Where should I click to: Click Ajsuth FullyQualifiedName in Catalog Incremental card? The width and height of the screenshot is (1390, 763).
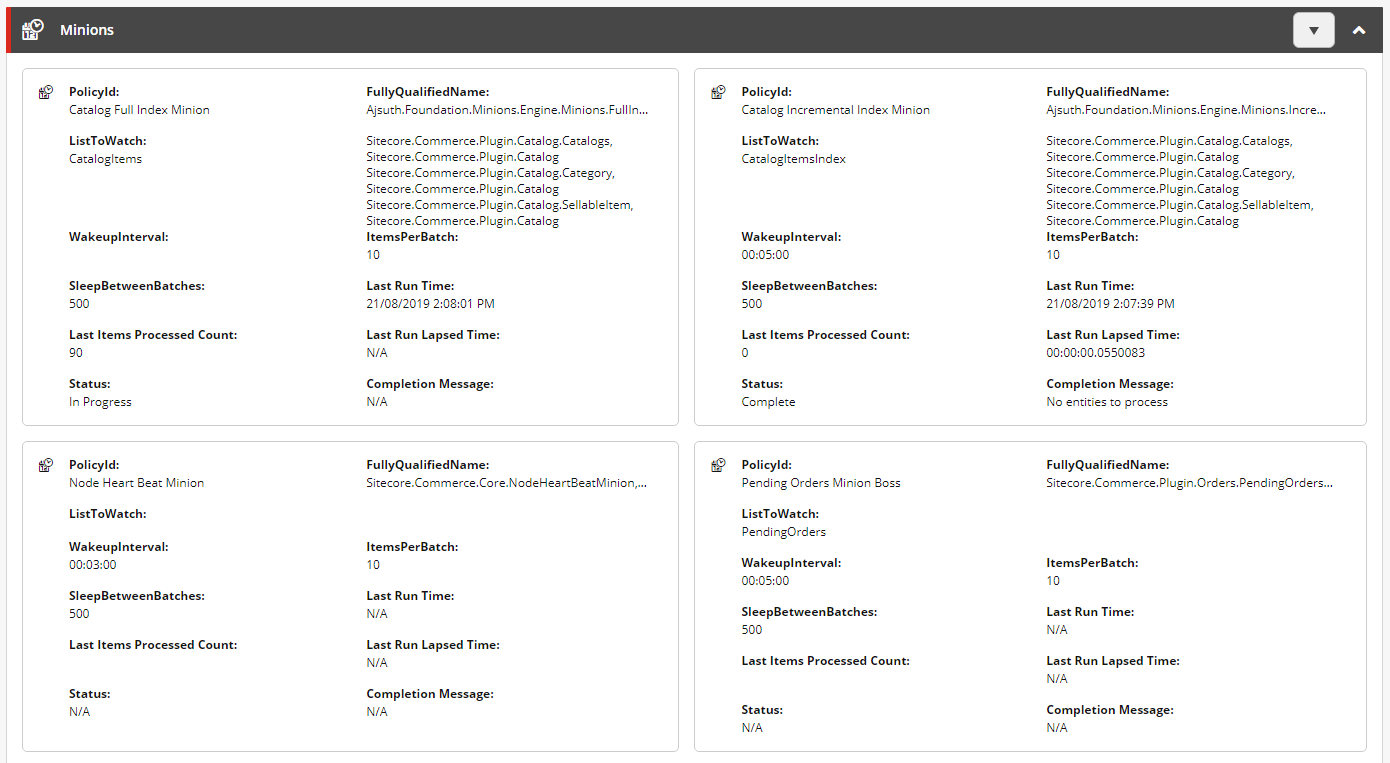(1187, 110)
